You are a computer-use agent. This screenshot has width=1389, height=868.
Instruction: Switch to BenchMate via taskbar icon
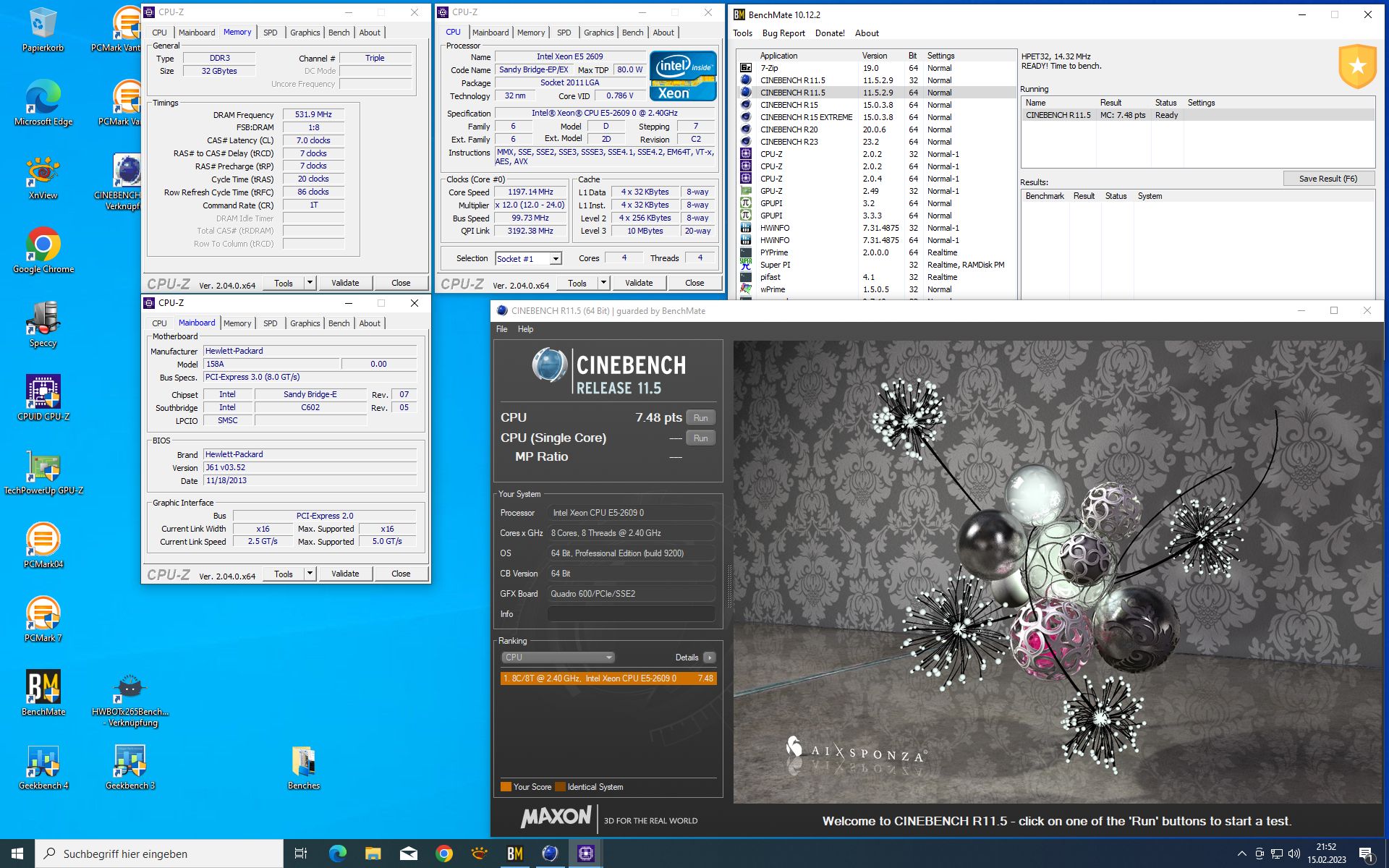pos(514,854)
